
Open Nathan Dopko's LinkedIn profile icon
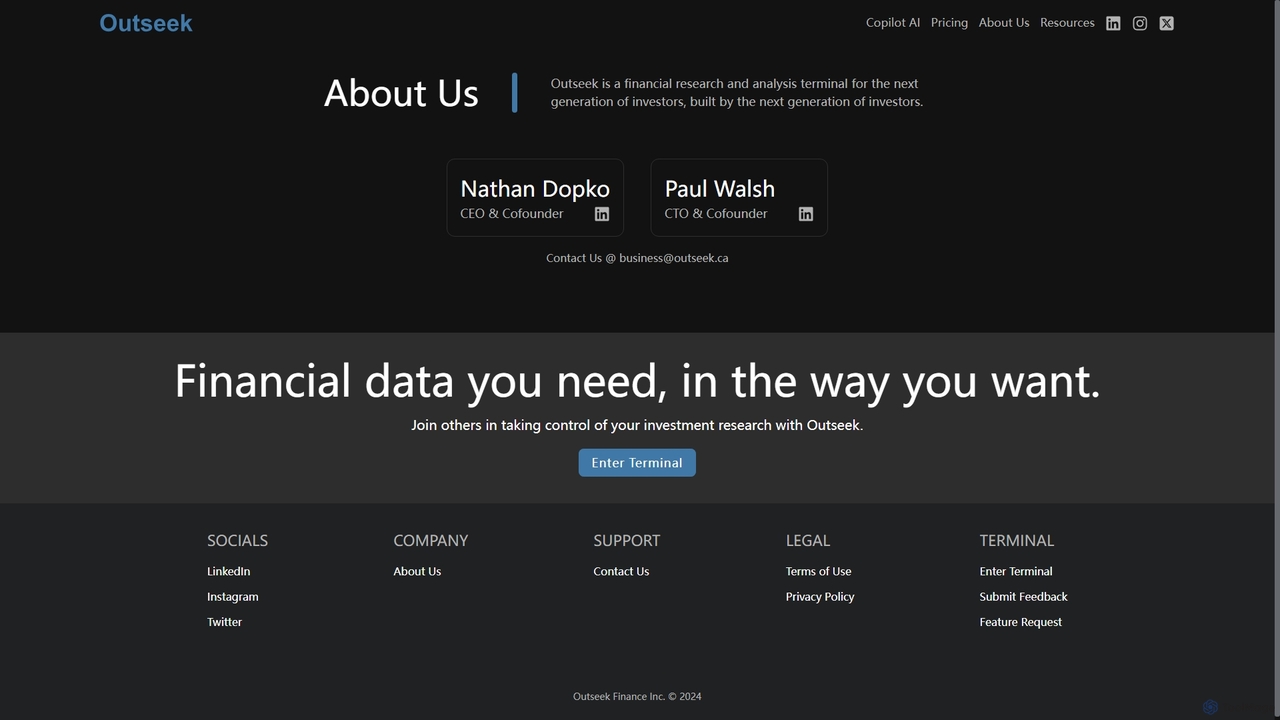coord(602,214)
